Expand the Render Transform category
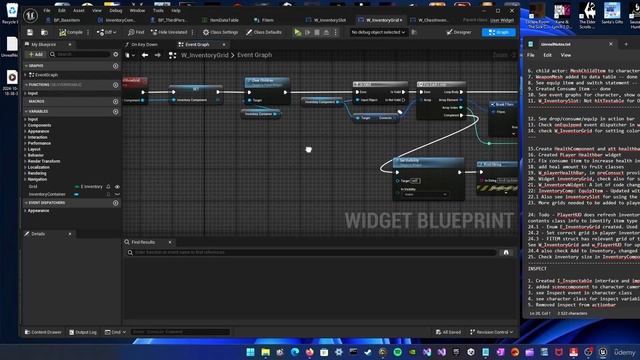The height and width of the screenshot is (360, 640). click(x=26, y=161)
